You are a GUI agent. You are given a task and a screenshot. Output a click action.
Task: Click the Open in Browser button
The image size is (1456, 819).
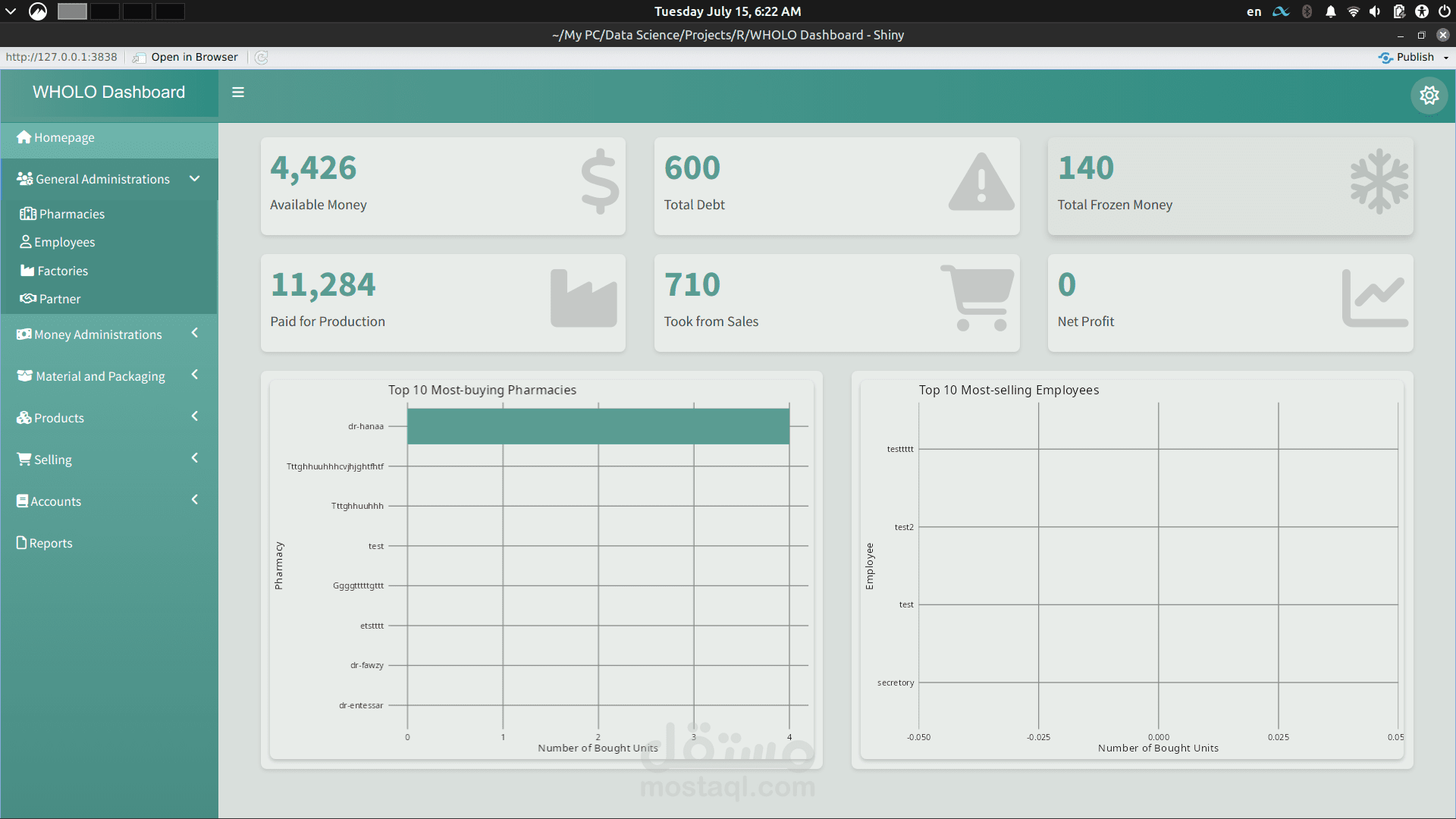point(193,57)
